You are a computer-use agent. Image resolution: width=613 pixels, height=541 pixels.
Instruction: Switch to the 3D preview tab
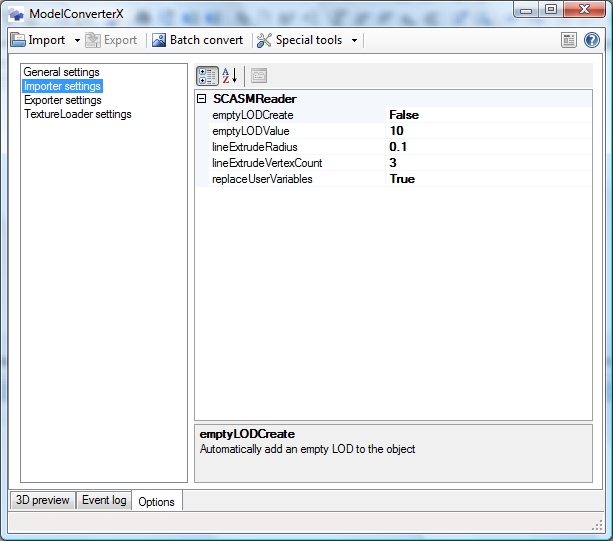click(x=42, y=500)
